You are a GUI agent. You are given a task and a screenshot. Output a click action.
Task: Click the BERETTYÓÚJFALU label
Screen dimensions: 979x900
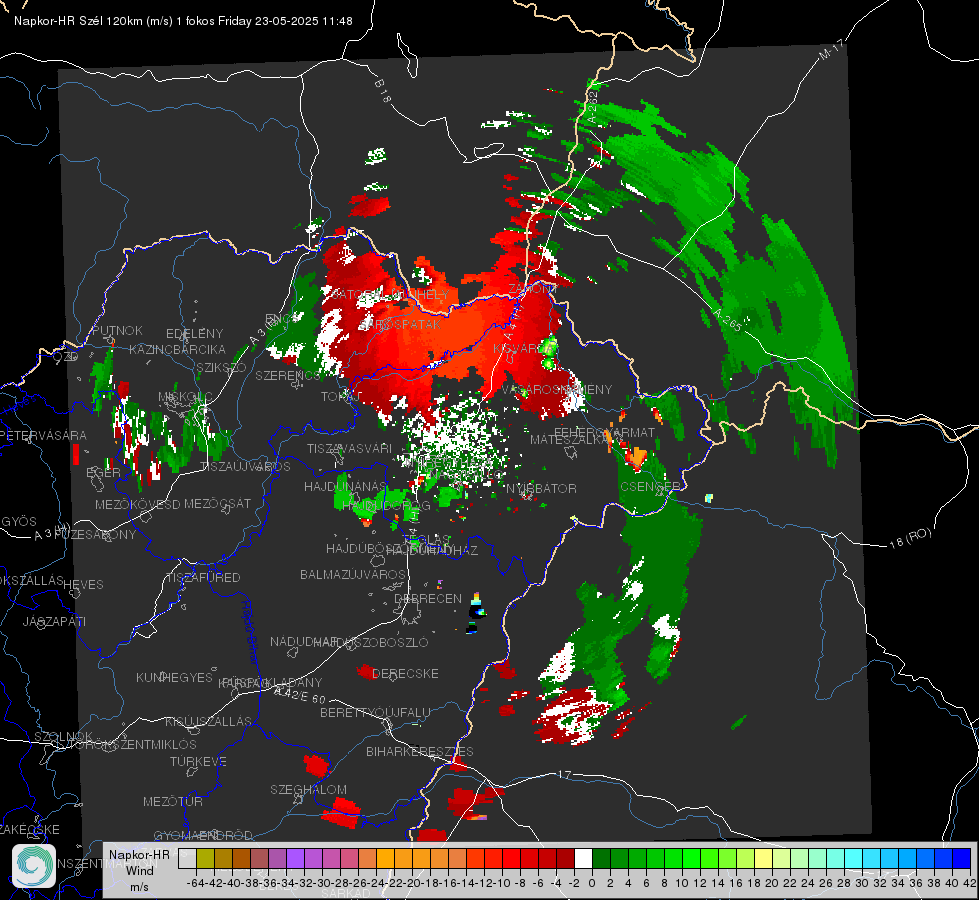pyautogui.click(x=375, y=713)
